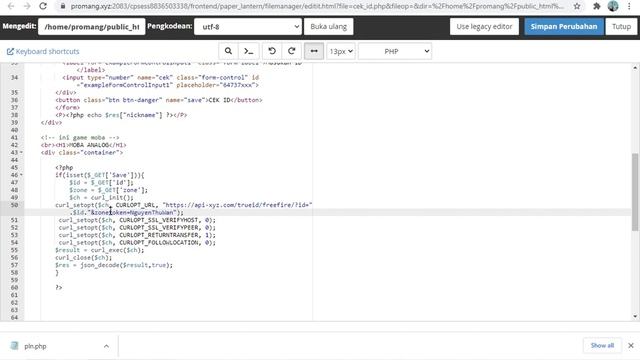Reload the page with the refresh icon

pyautogui.click(x=43, y=6)
